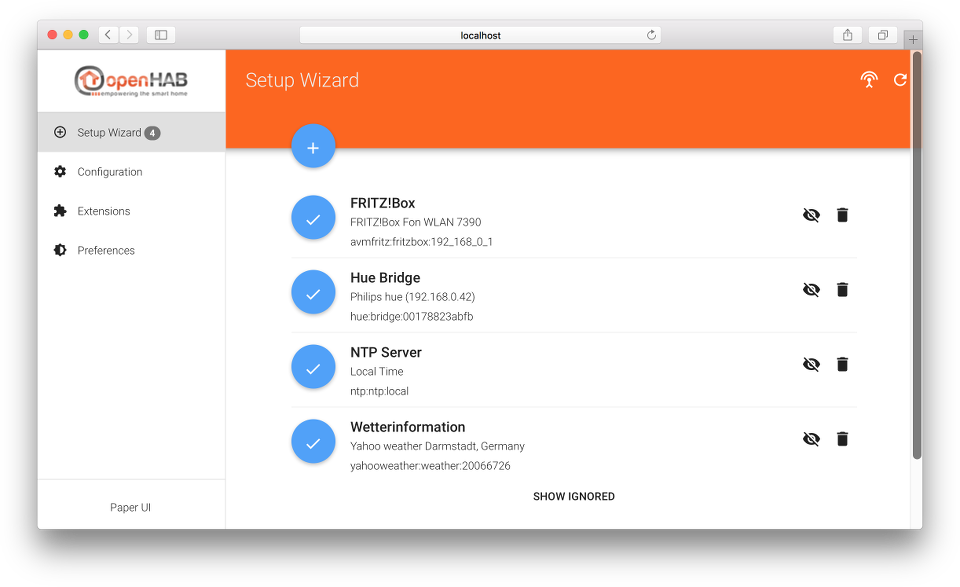Click the Preferences brightness icon
960x587 pixels.
[x=60, y=250]
